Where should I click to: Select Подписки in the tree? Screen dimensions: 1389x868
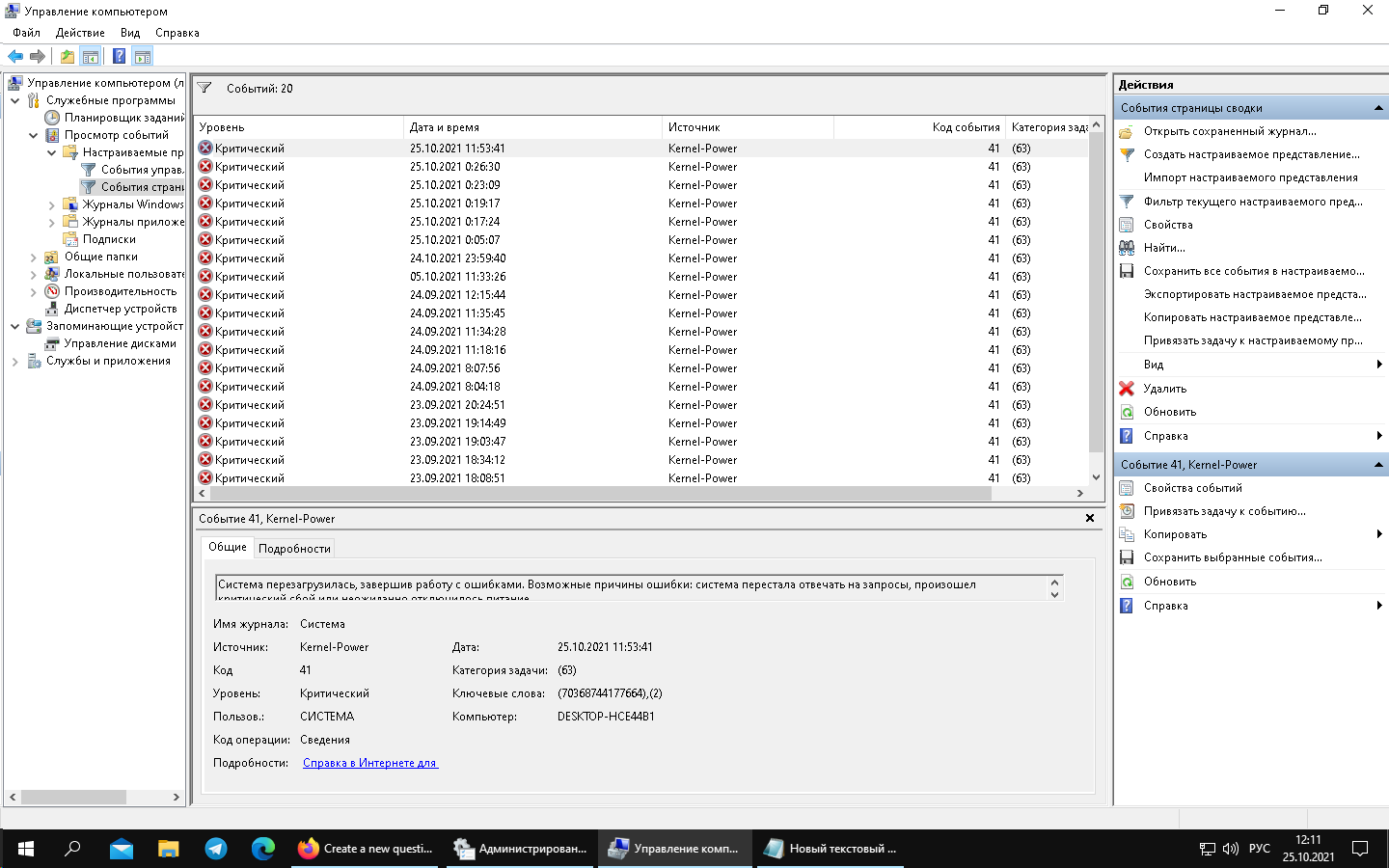pyautogui.click(x=109, y=239)
